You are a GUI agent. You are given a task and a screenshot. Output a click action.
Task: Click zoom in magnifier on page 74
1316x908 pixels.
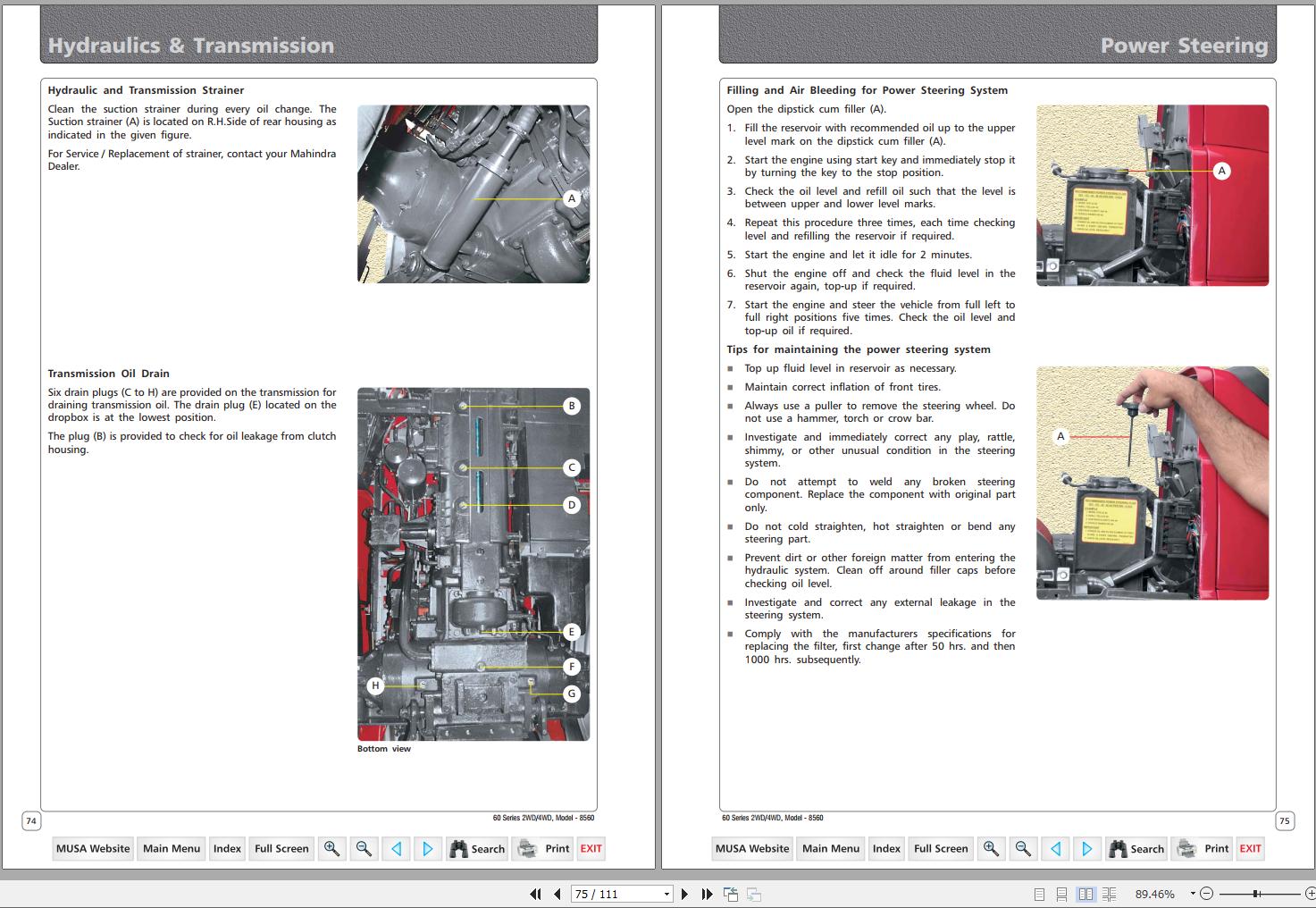331,849
